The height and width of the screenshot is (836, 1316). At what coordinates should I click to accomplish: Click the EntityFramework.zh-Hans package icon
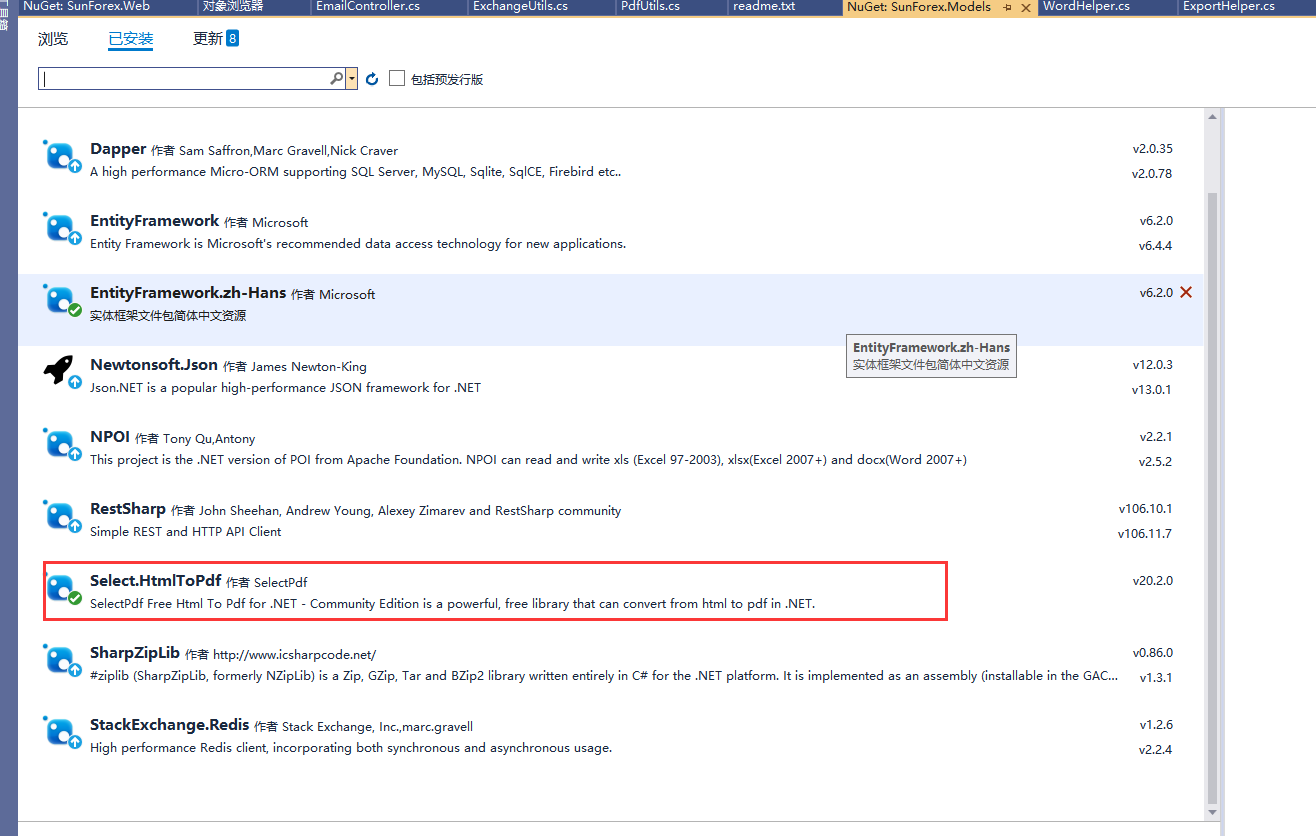61,301
